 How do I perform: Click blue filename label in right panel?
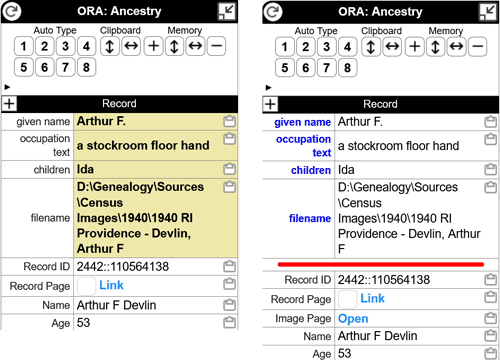(310, 218)
